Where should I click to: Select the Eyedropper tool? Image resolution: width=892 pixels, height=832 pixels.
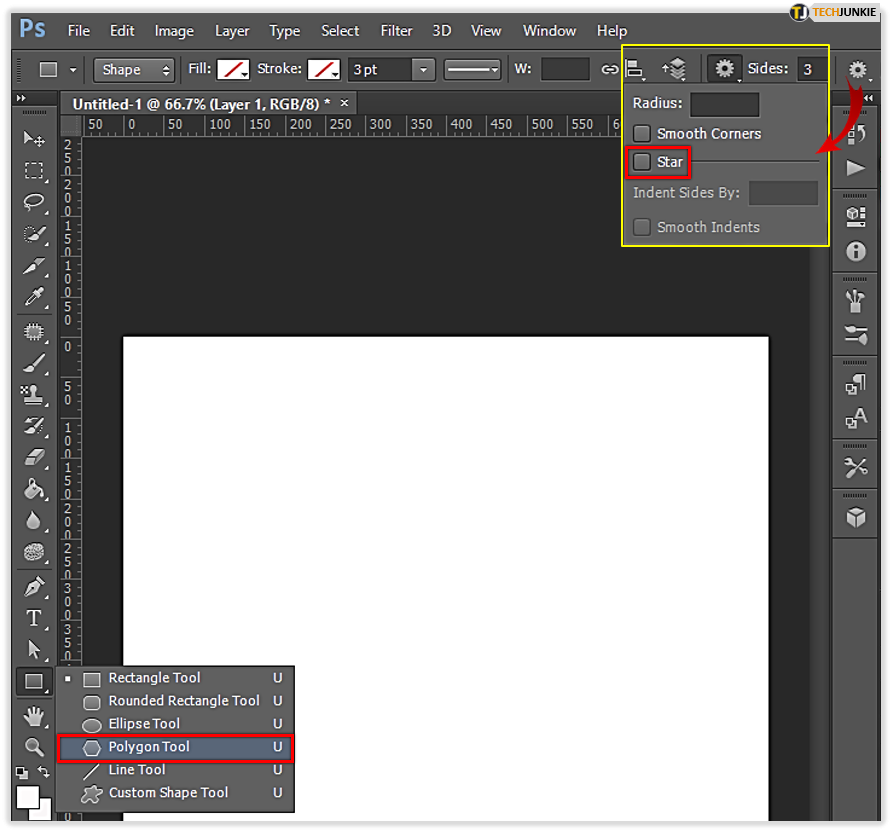pyautogui.click(x=34, y=297)
